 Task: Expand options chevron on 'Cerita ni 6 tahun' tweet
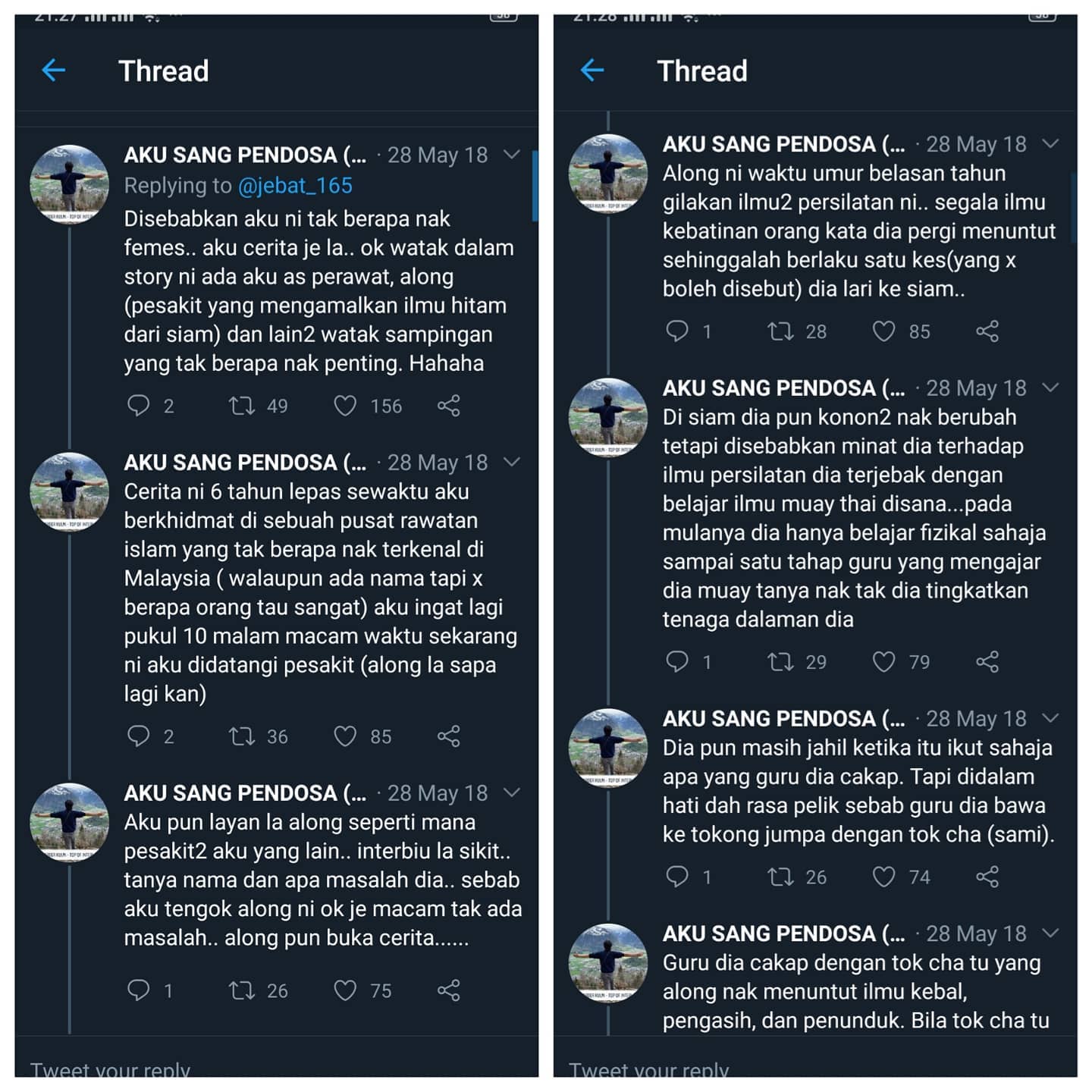pos(513,462)
